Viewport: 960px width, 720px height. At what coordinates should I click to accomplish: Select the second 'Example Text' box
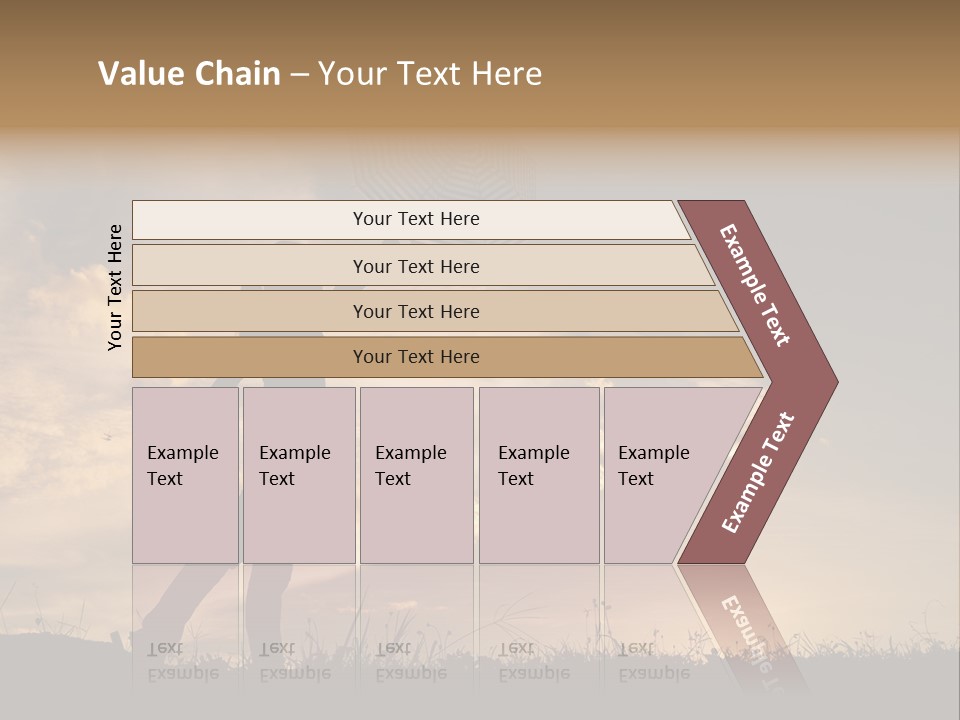tap(298, 475)
